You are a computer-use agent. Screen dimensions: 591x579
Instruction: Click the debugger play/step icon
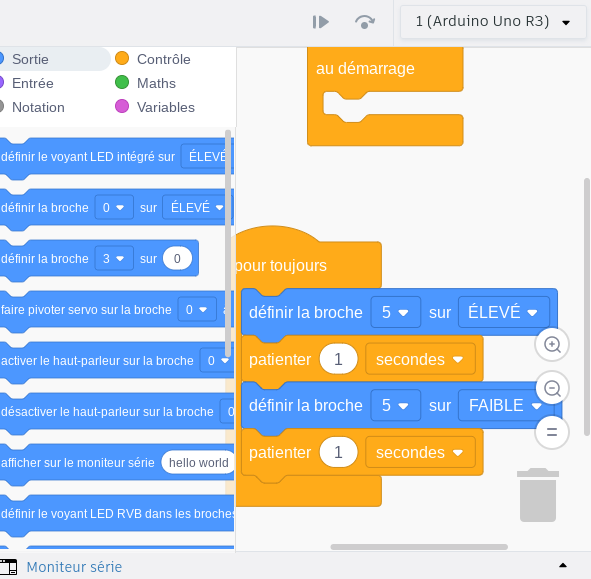(320, 22)
